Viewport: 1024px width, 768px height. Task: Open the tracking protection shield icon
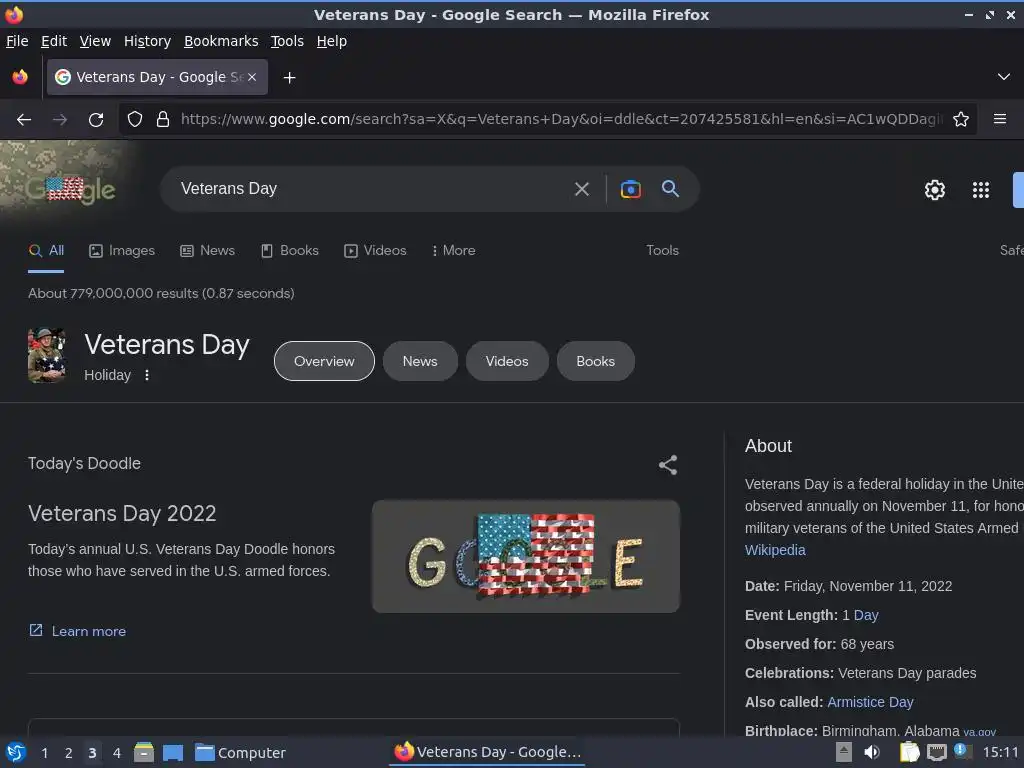135,120
